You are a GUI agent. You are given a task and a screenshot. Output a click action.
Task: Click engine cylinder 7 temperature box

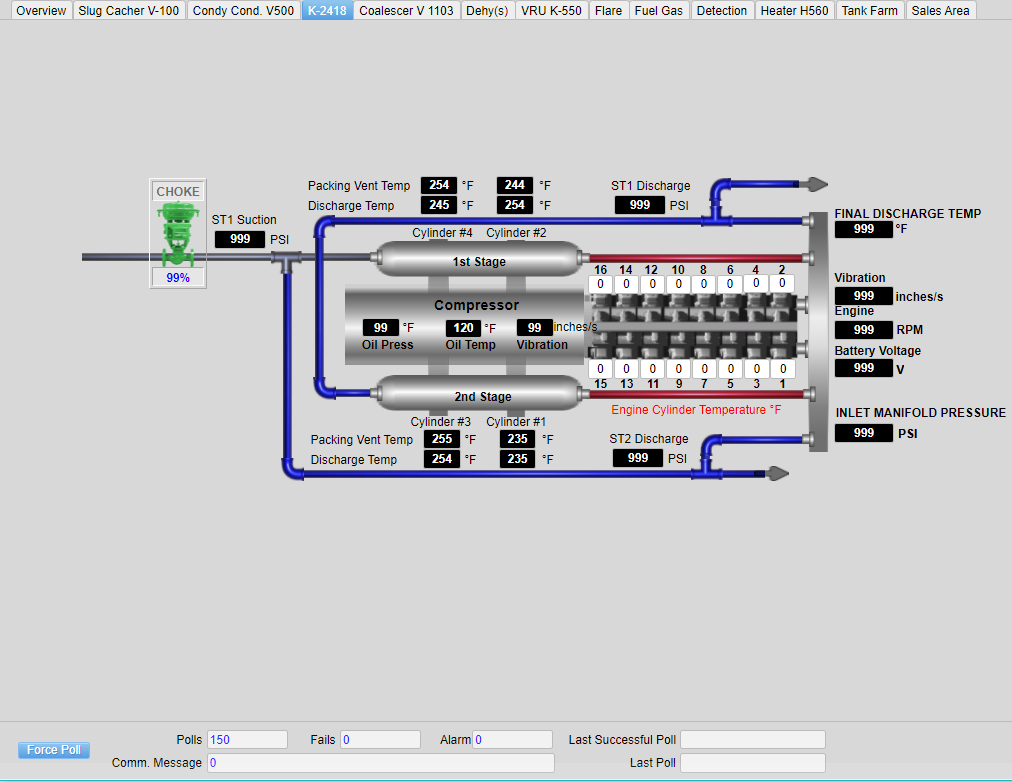click(705, 368)
